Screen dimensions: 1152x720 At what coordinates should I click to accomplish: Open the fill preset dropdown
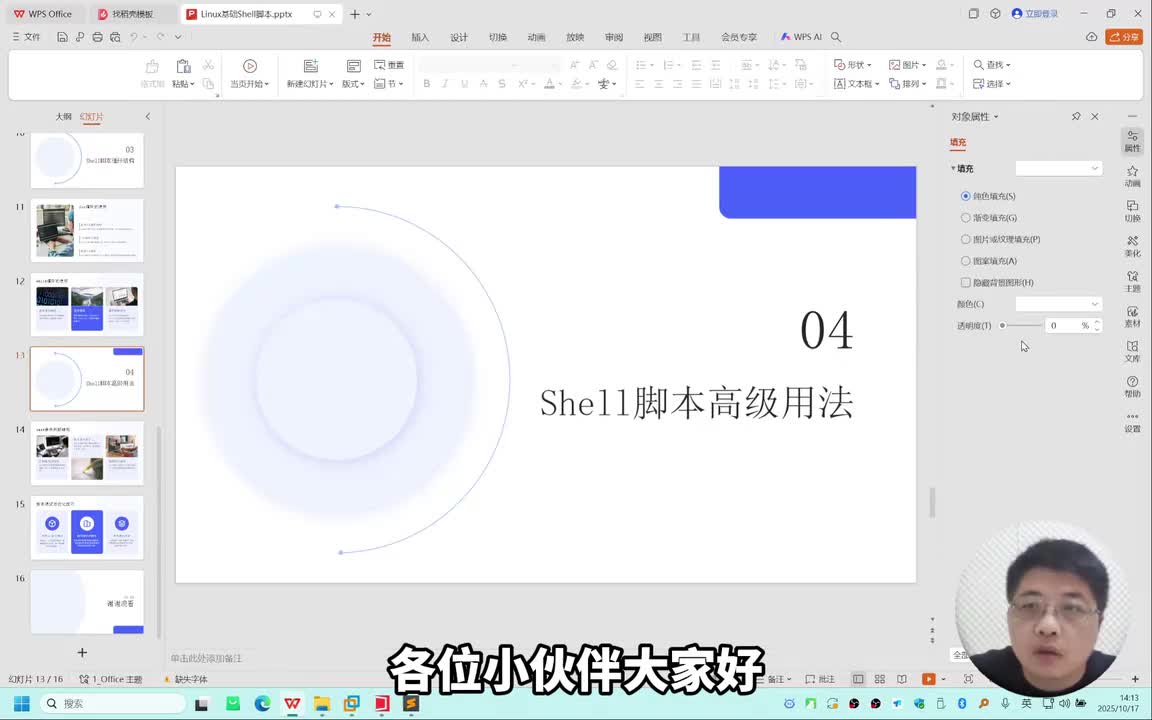[x=1059, y=168]
